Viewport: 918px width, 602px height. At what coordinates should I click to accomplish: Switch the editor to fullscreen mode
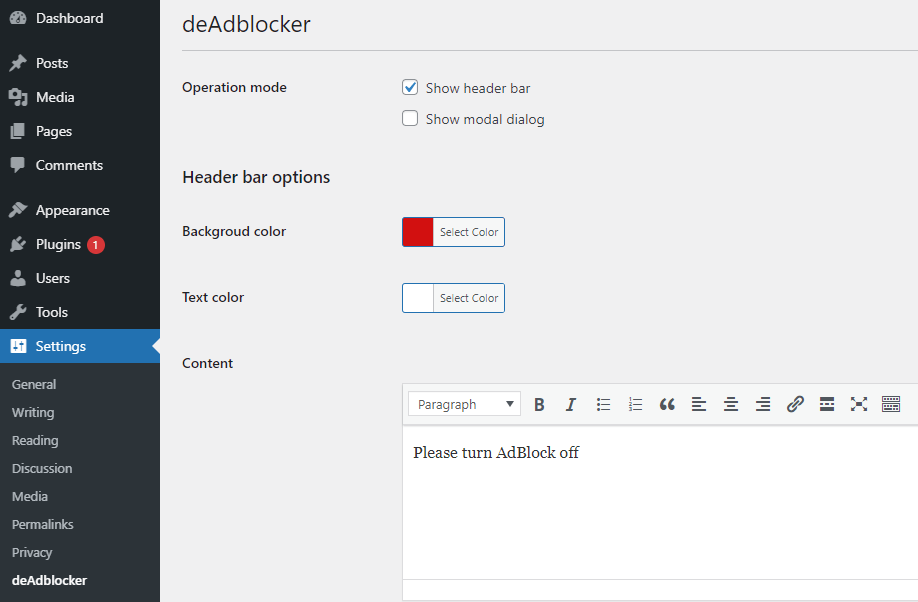pos(859,404)
